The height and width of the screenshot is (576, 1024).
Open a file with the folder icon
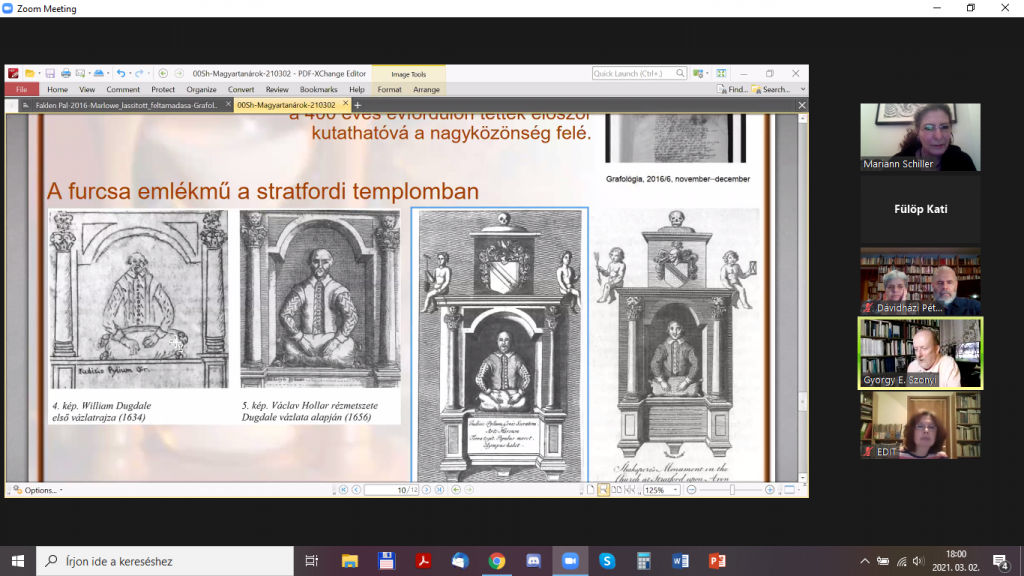click(x=29, y=74)
